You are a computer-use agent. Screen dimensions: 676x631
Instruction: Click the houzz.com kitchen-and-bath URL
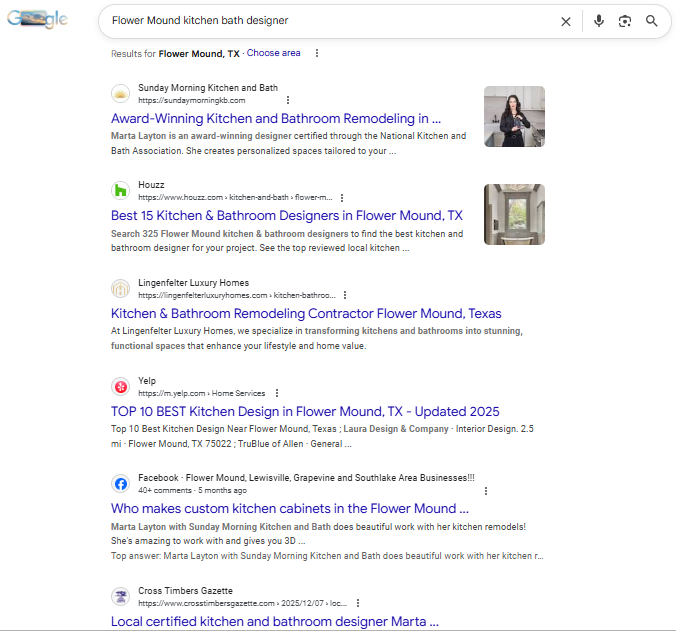[x=235, y=197]
